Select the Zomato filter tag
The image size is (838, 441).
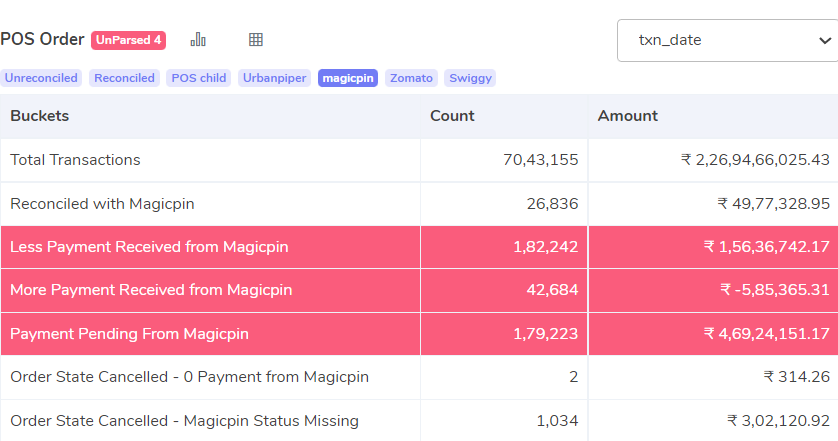coord(412,78)
